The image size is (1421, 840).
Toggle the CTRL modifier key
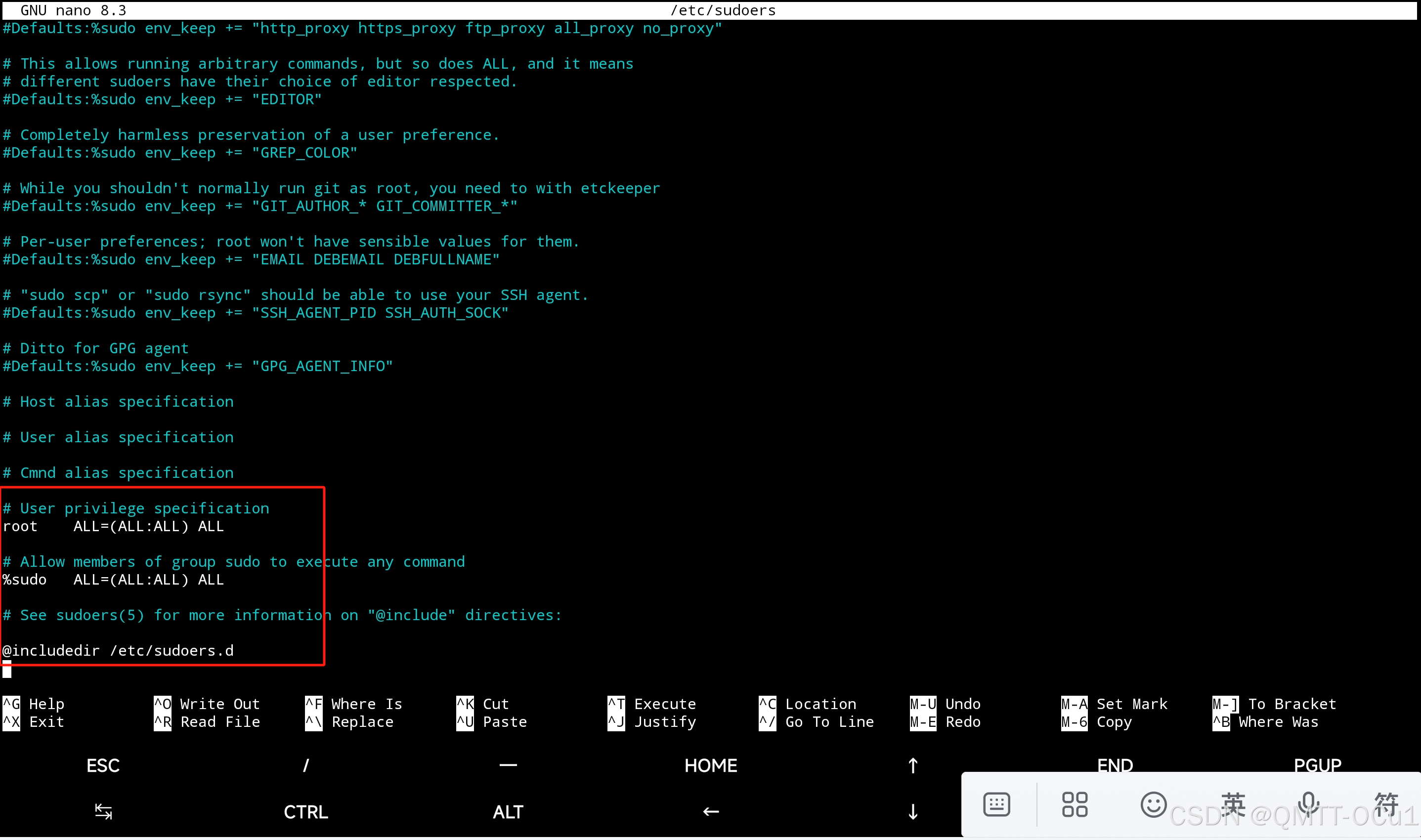(306, 812)
